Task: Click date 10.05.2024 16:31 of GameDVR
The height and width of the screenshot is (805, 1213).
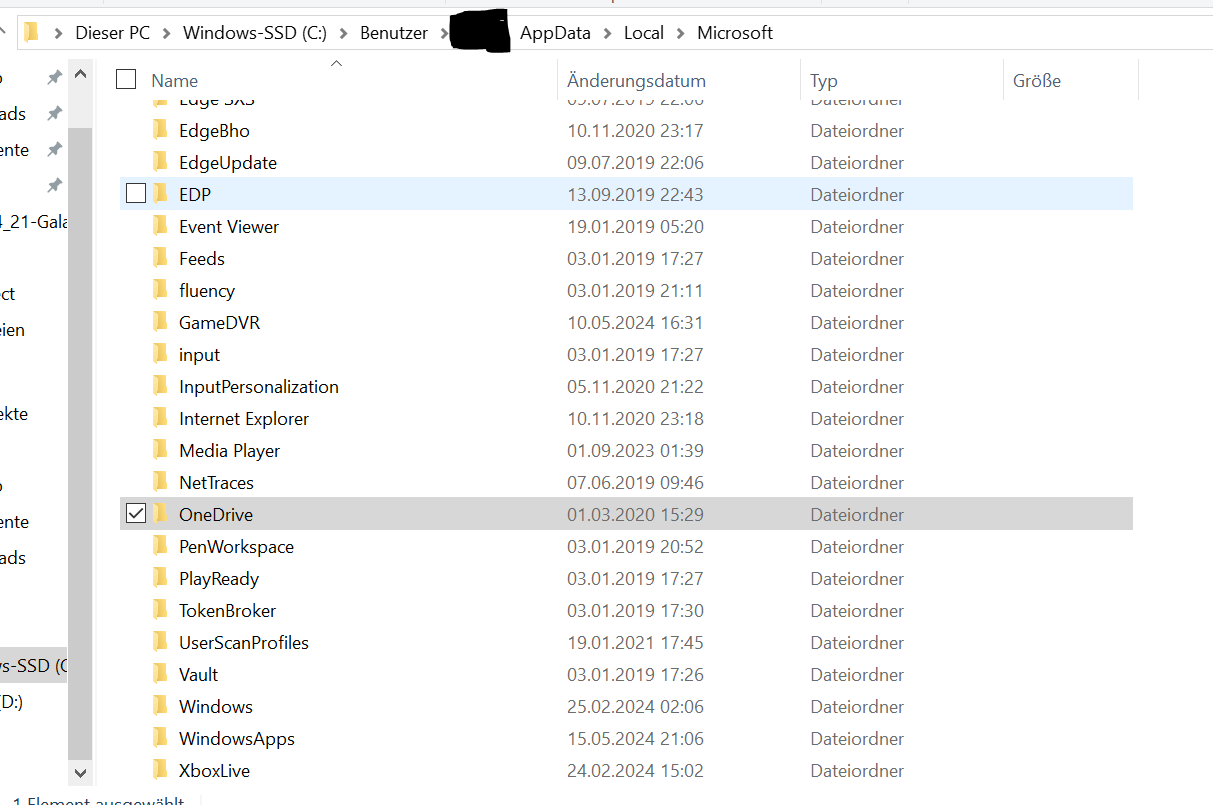Action: tap(635, 322)
